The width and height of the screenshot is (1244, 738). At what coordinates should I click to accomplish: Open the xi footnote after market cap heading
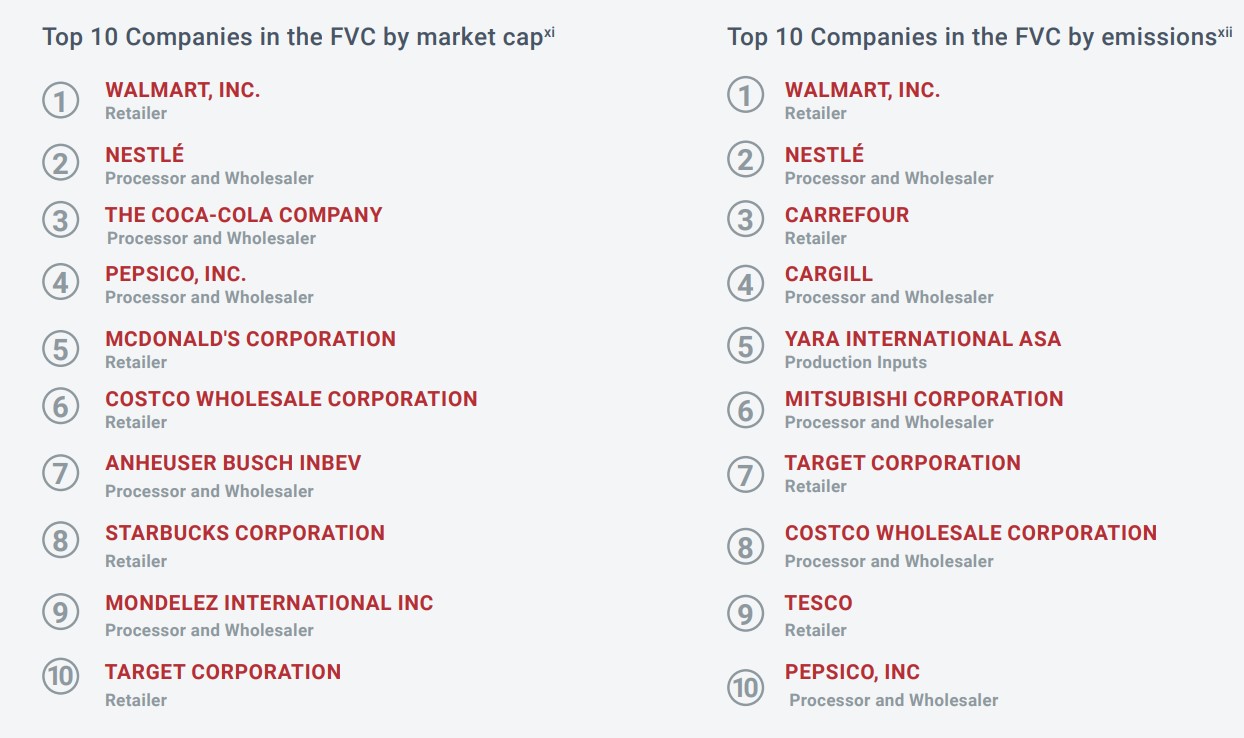click(x=549, y=32)
